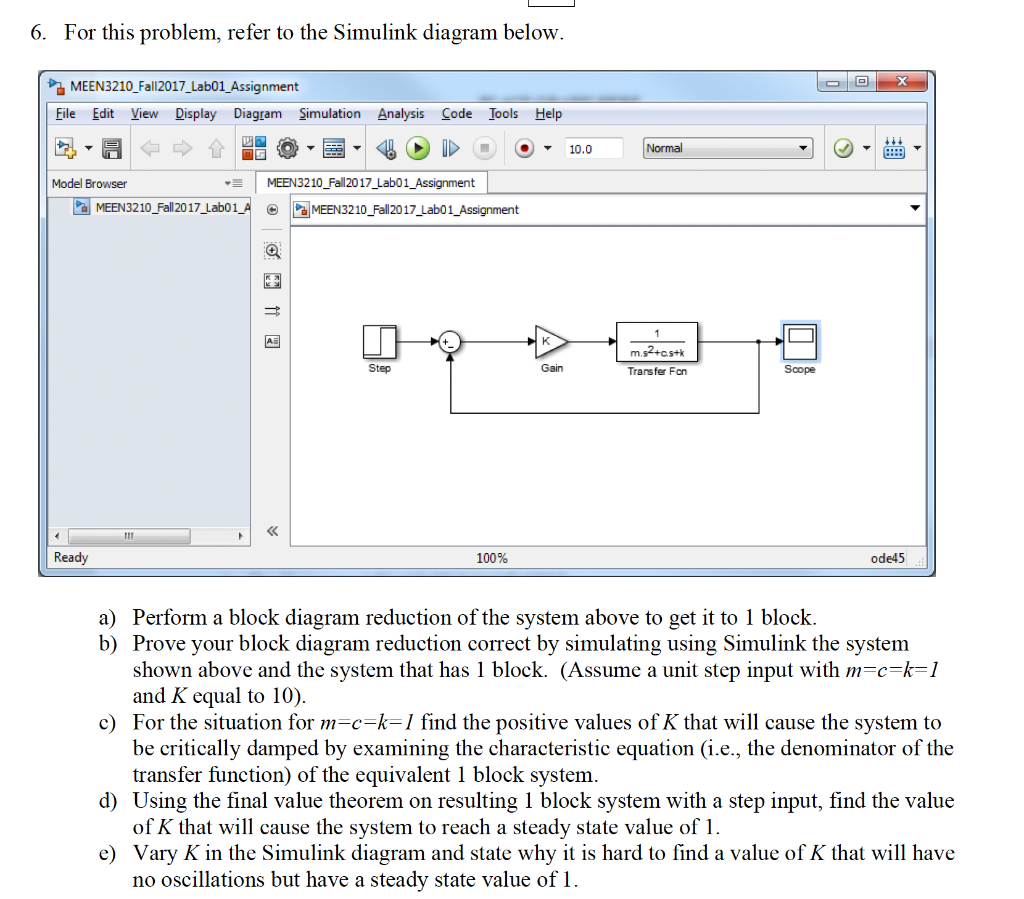This screenshot has height=899, width=1024.
Task: Open the Edit menu
Action: tap(103, 114)
